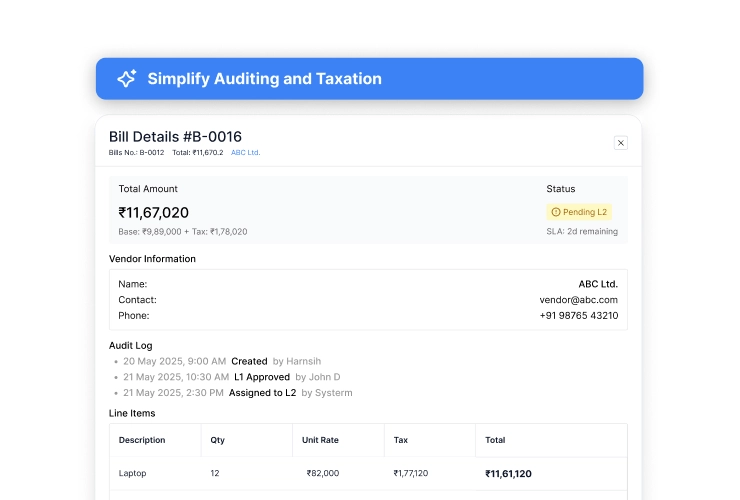The image size is (740, 500).
Task: Select the Description column header
Action: pyautogui.click(x=142, y=440)
